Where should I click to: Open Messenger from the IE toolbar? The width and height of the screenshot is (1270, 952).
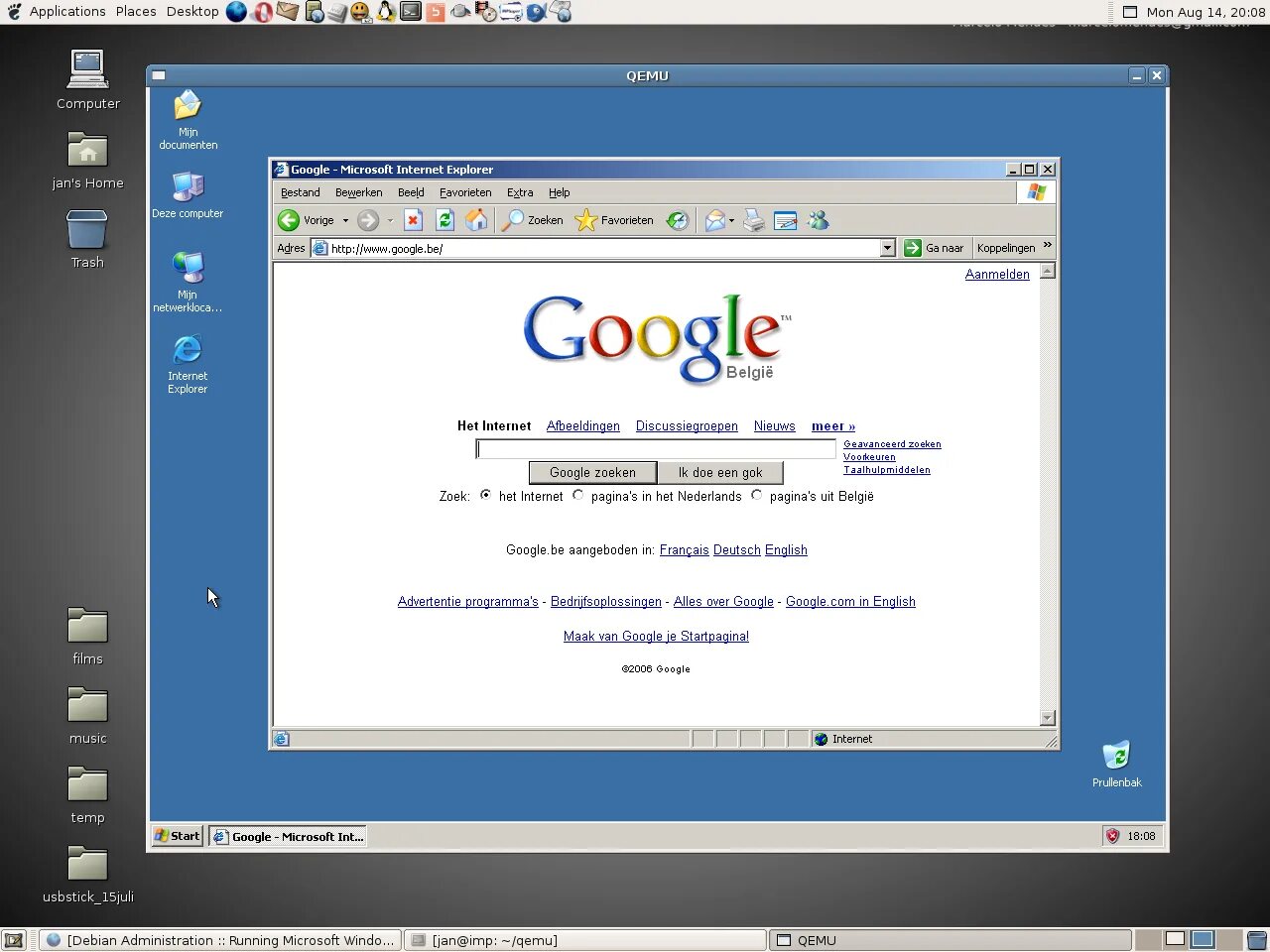click(818, 220)
